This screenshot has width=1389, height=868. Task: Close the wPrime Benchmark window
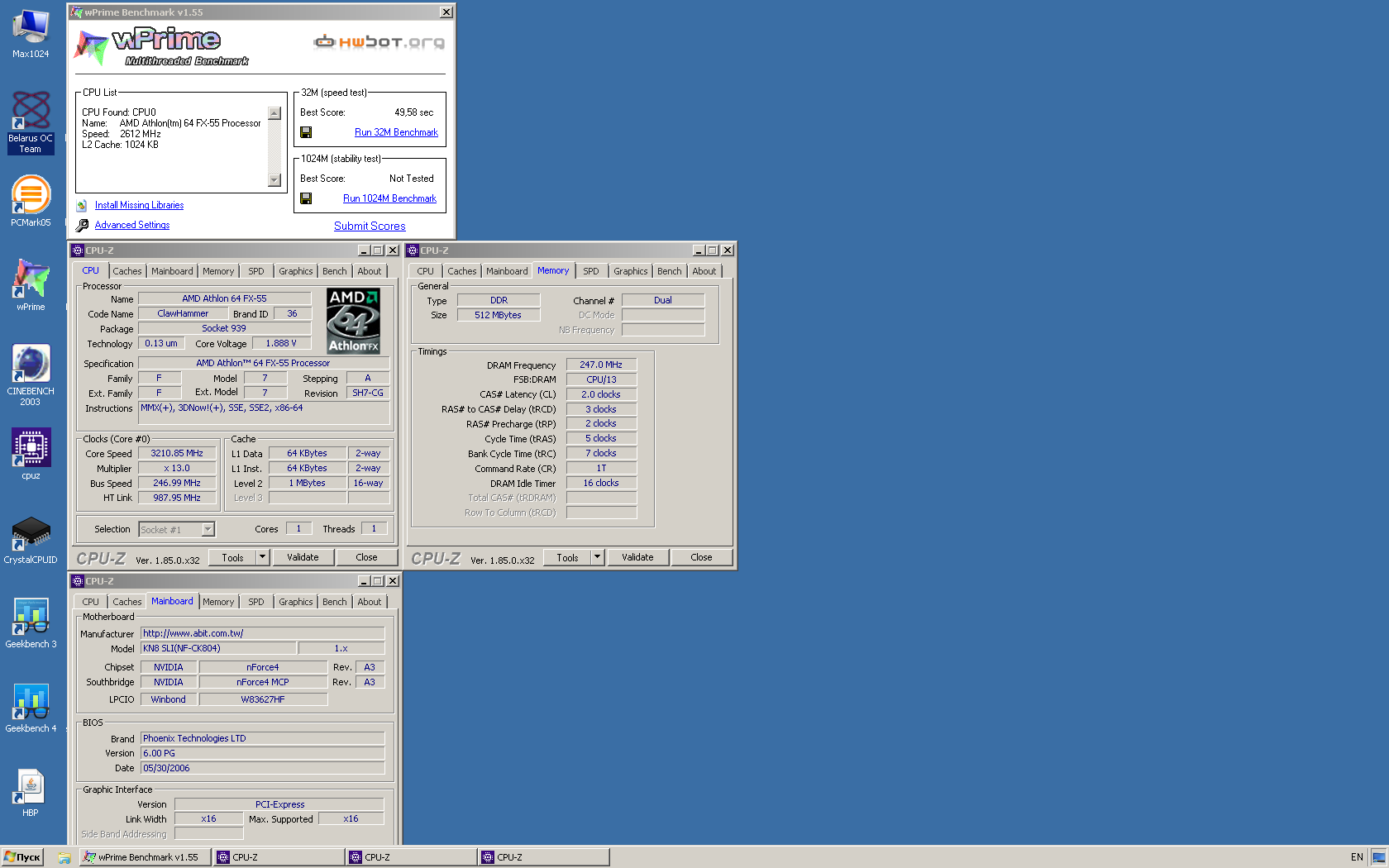pos(446,12)
